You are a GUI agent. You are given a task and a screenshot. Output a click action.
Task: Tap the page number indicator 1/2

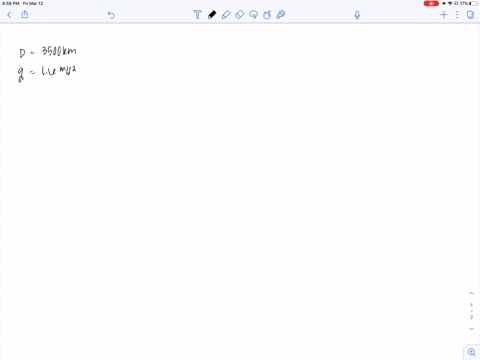[x=471, y=311]
